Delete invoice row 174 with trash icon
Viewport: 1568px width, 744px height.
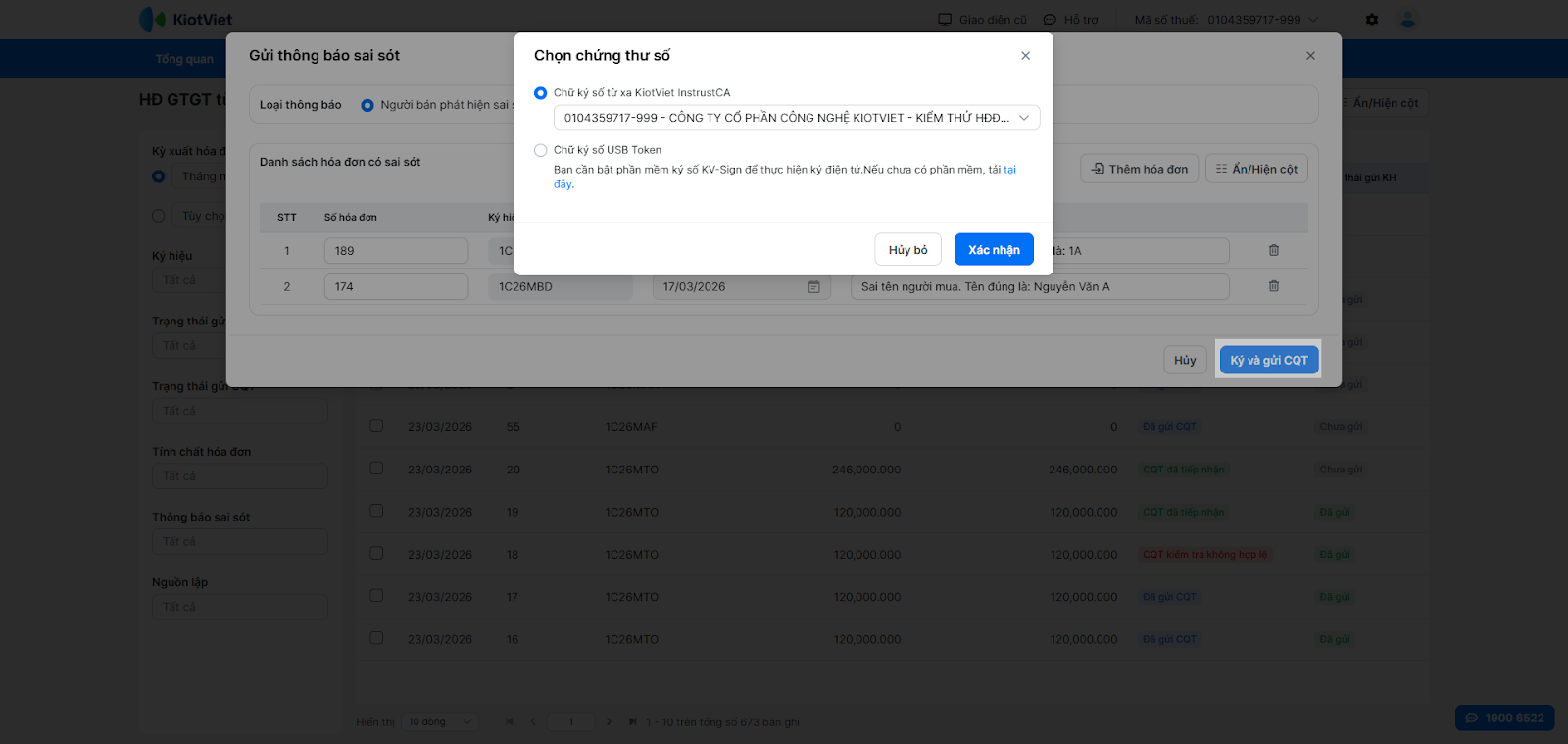1274,286
